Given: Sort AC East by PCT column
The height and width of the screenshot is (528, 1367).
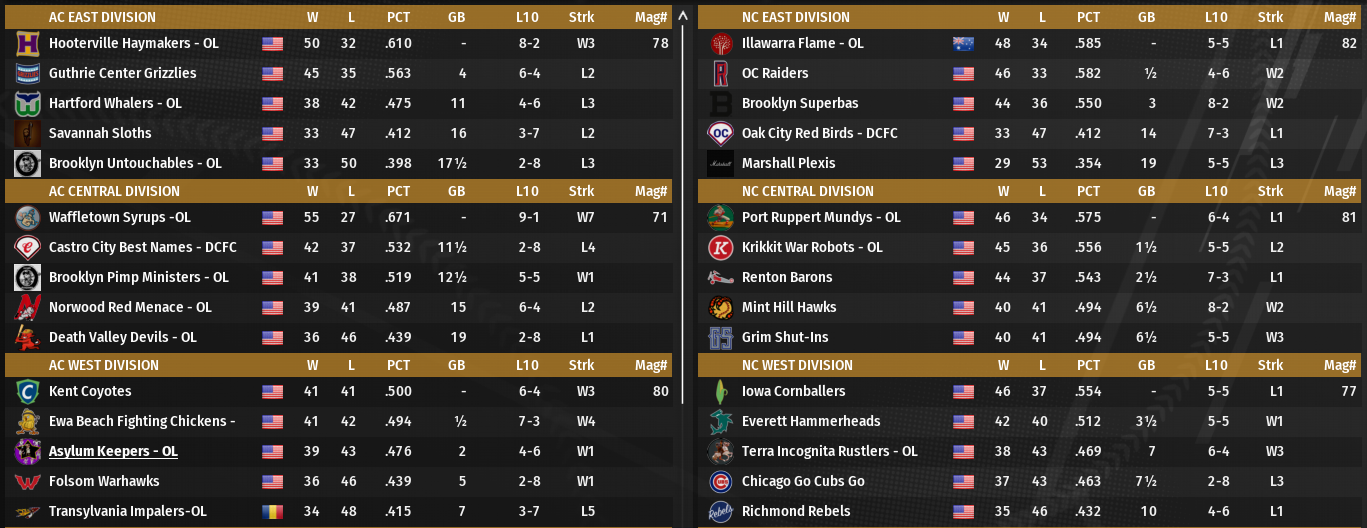Looking at the screenshot, I should pos(398,17).
